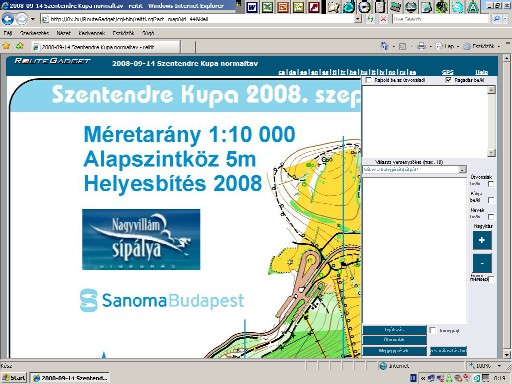
Task: Enable the Nevek checkbox
Action: (x=491, y=217)
